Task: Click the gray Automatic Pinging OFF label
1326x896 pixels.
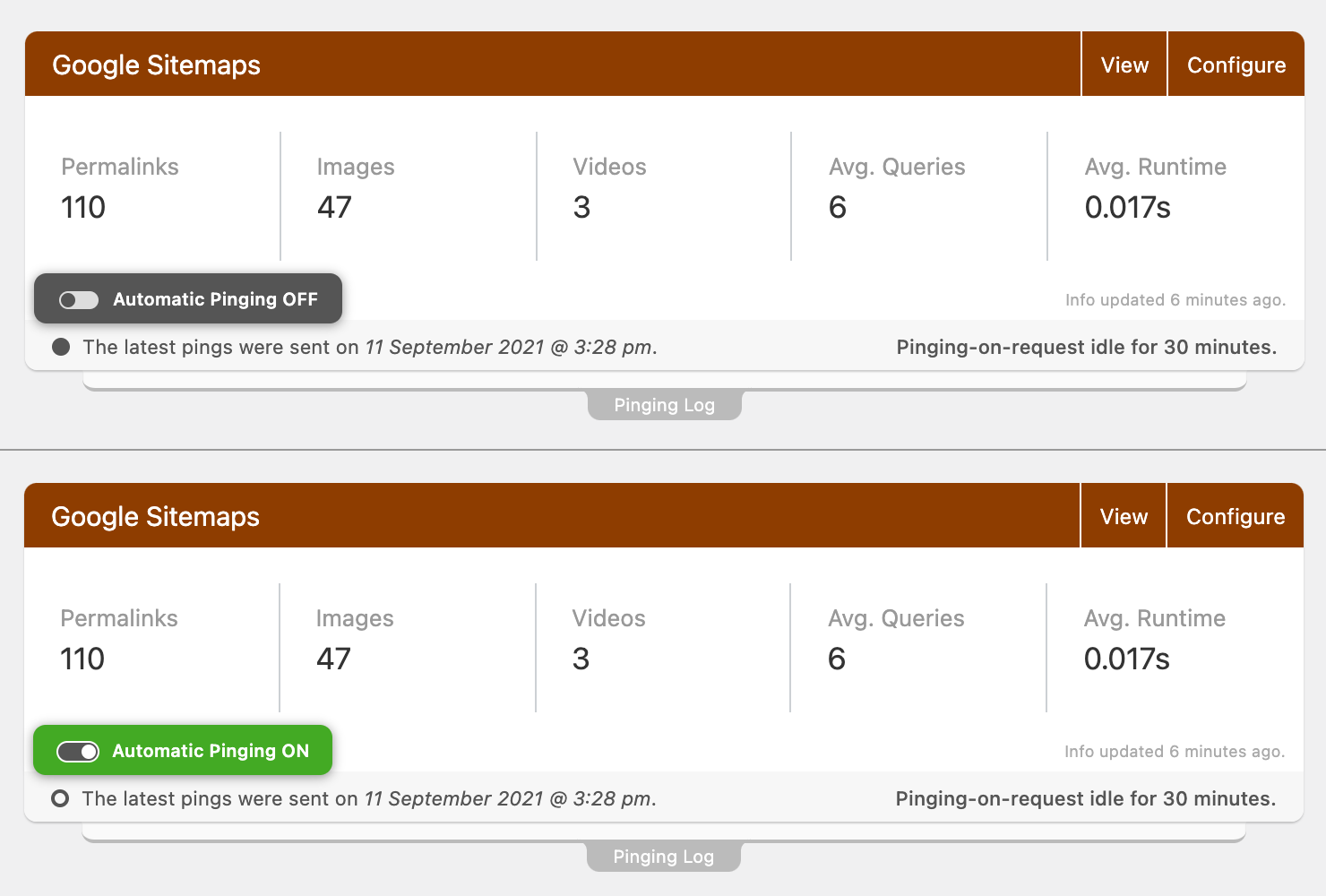Action: [215, 299]
